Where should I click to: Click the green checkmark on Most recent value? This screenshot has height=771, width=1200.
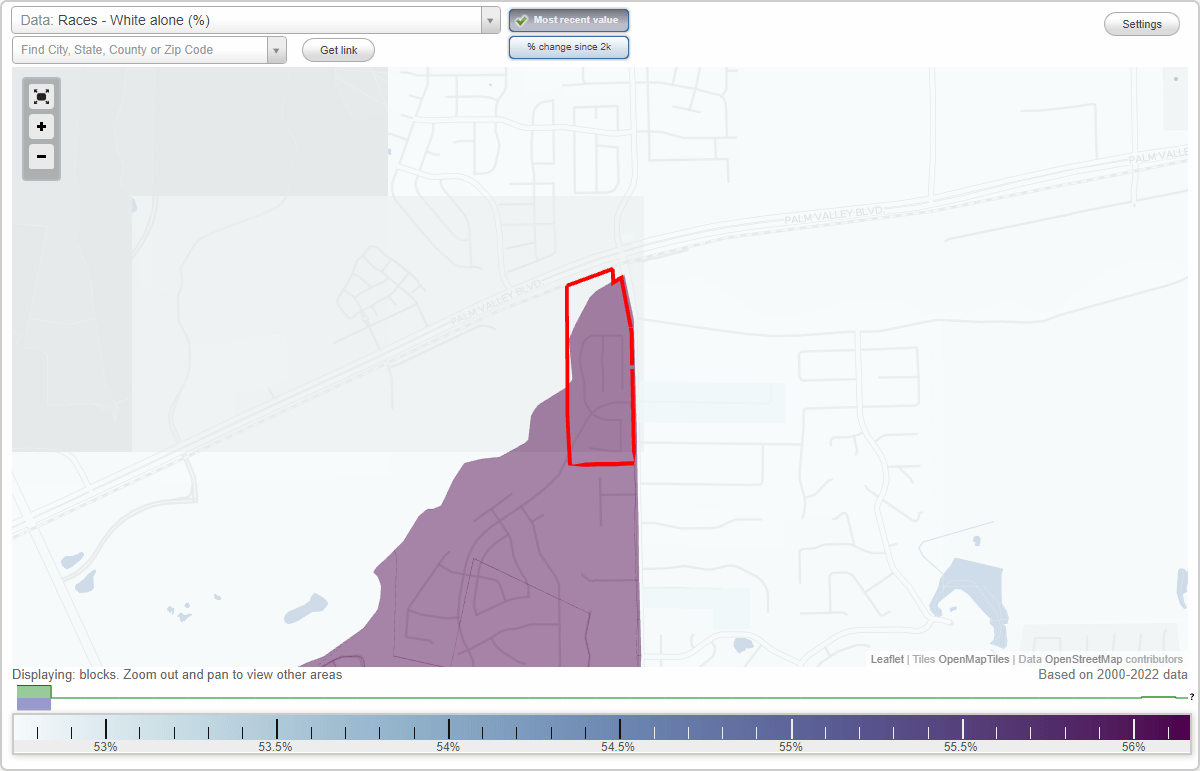tap(521, 20)
